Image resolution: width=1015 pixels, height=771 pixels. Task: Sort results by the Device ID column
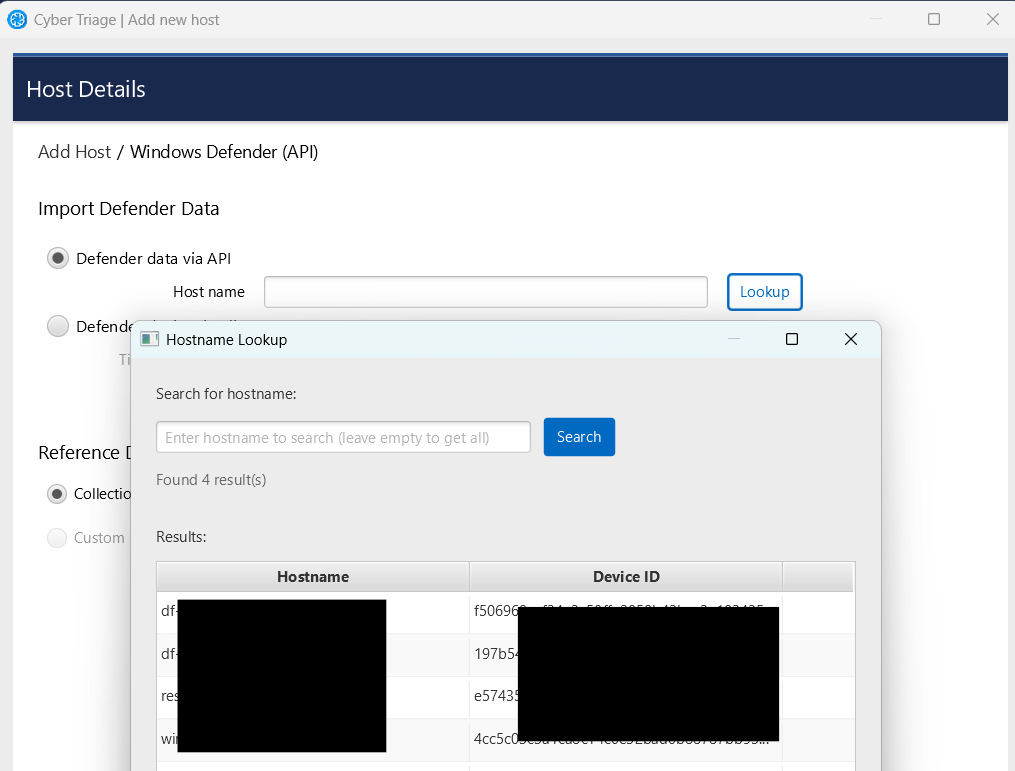tap(626, 576)
